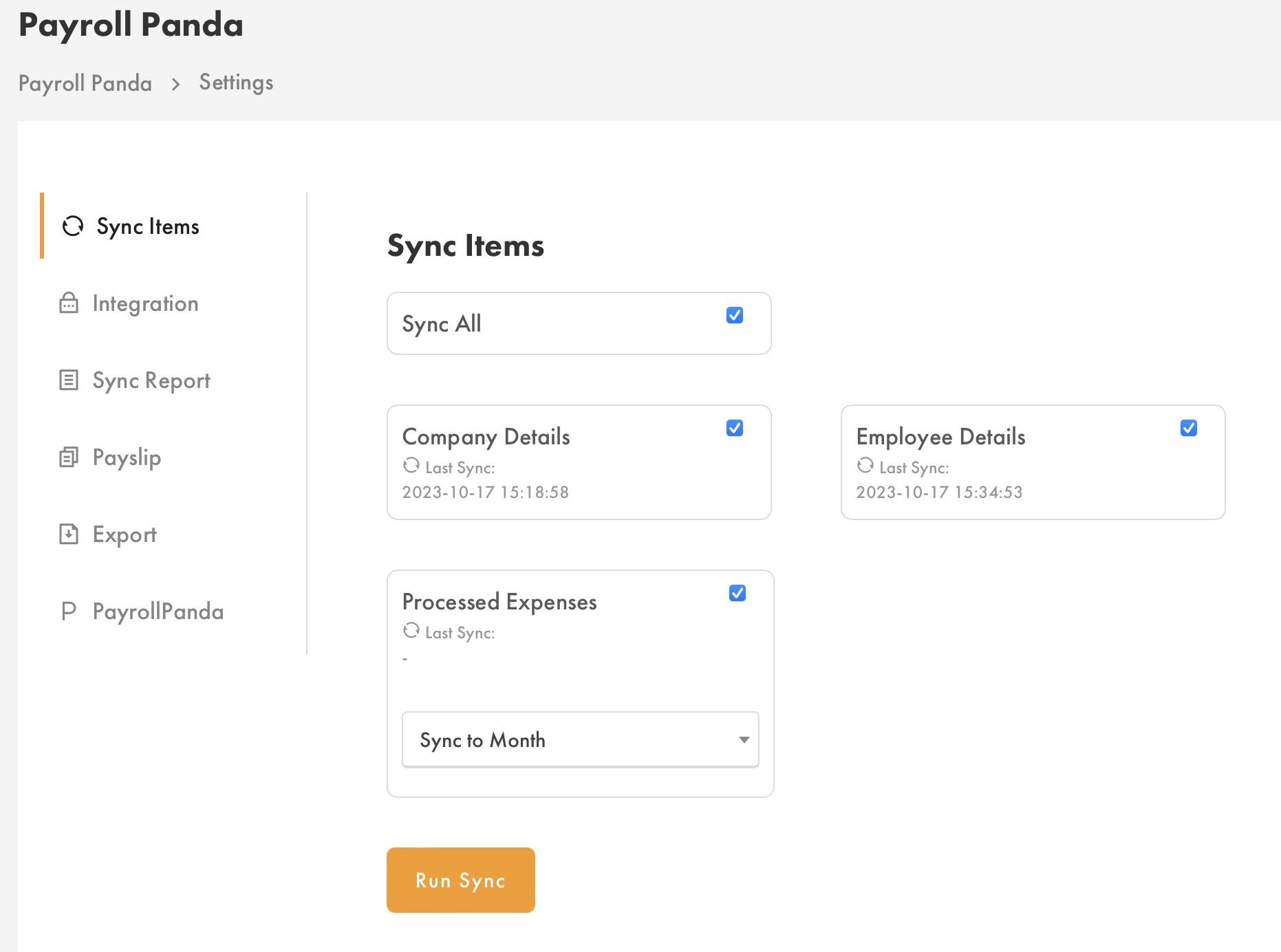1281x952 pixels.
Task: Toggle the Processed Expenses checkbox
Action: coord(738,593)
